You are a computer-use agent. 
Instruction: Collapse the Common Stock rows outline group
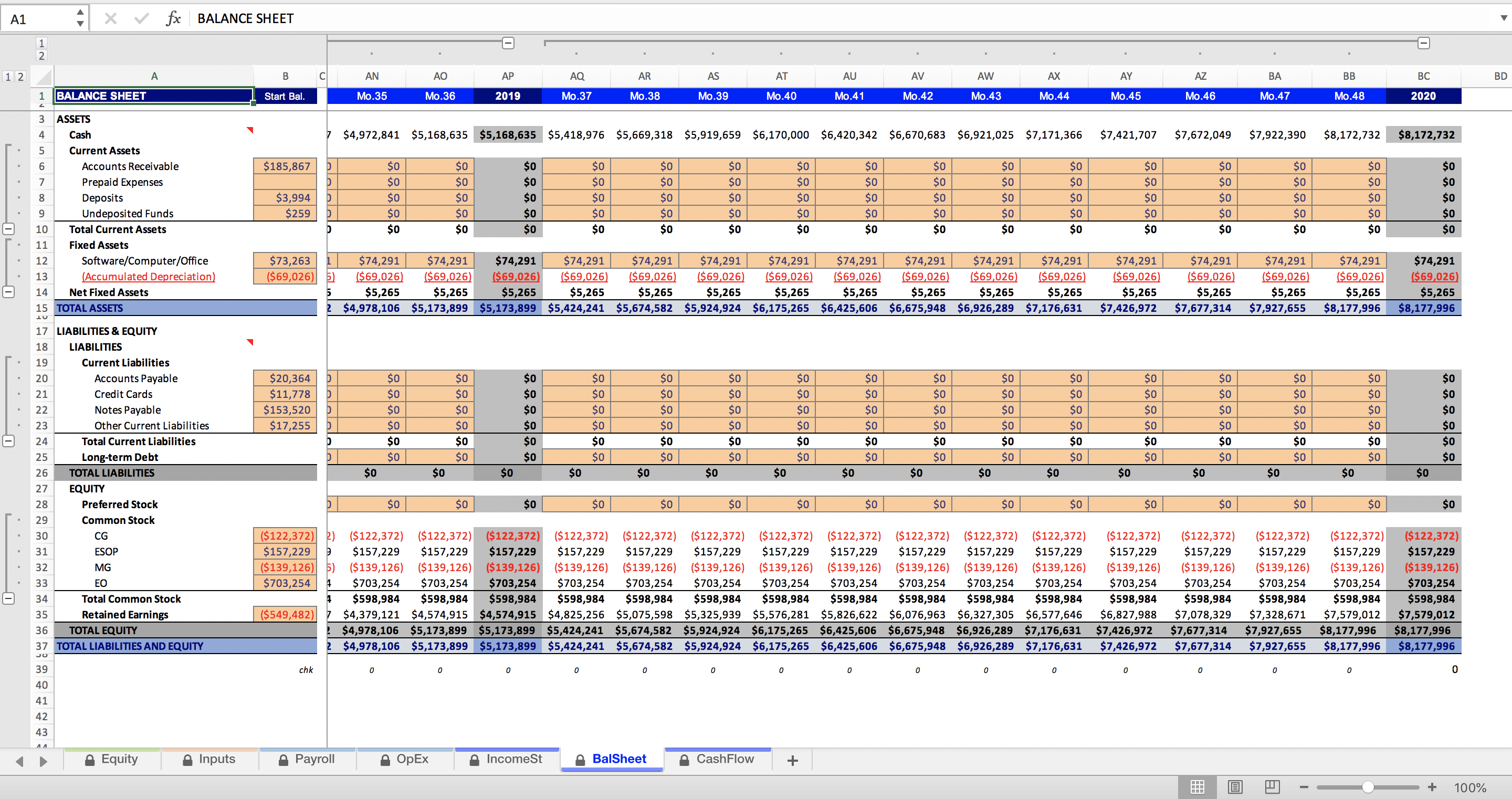(x=9, y=598)
